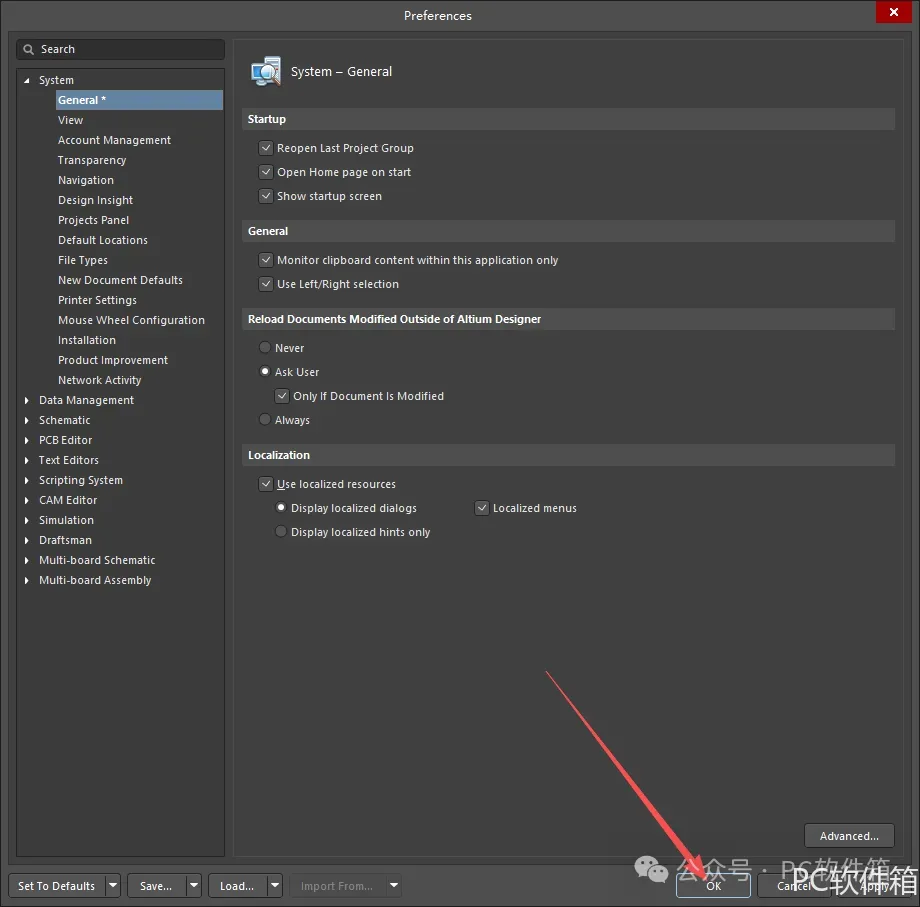Expand the Schematic node
920x907 pixels.
point(26,420)
